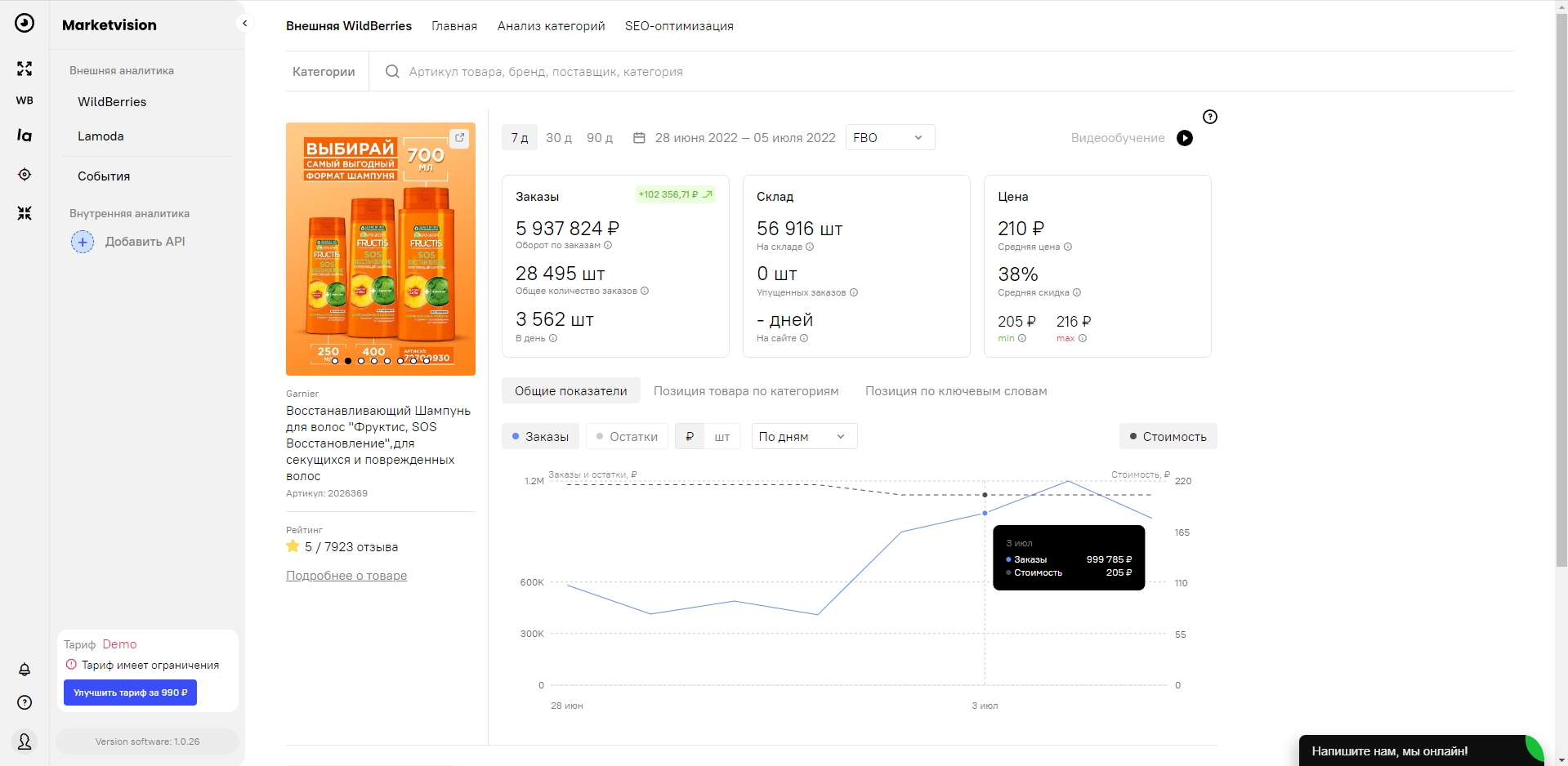Screen dimensions: 1568x766
Task: Click the Подробнее о товаре link
Action: pyautogui.click(x=346, y=576)
